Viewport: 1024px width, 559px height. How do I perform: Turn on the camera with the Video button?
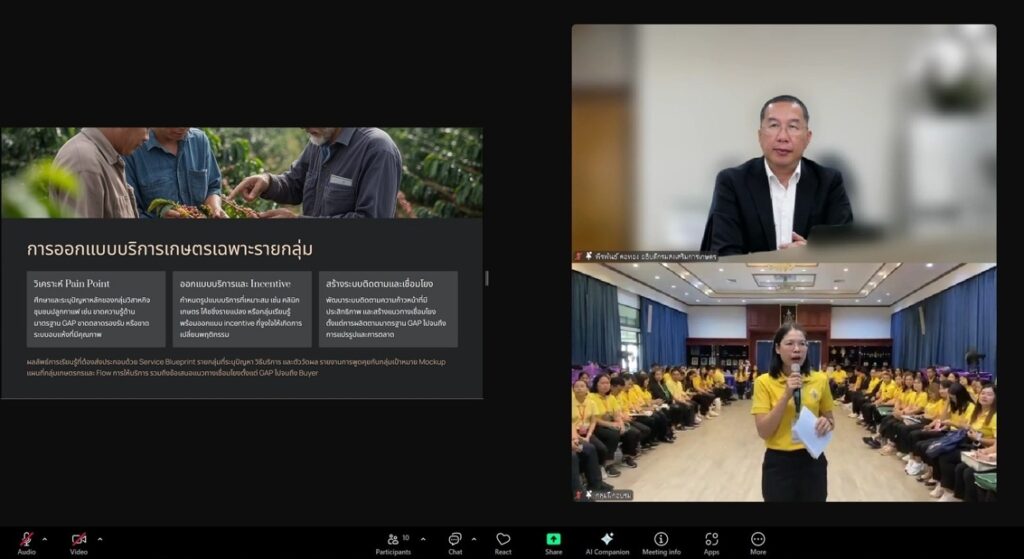coord(78,540)
